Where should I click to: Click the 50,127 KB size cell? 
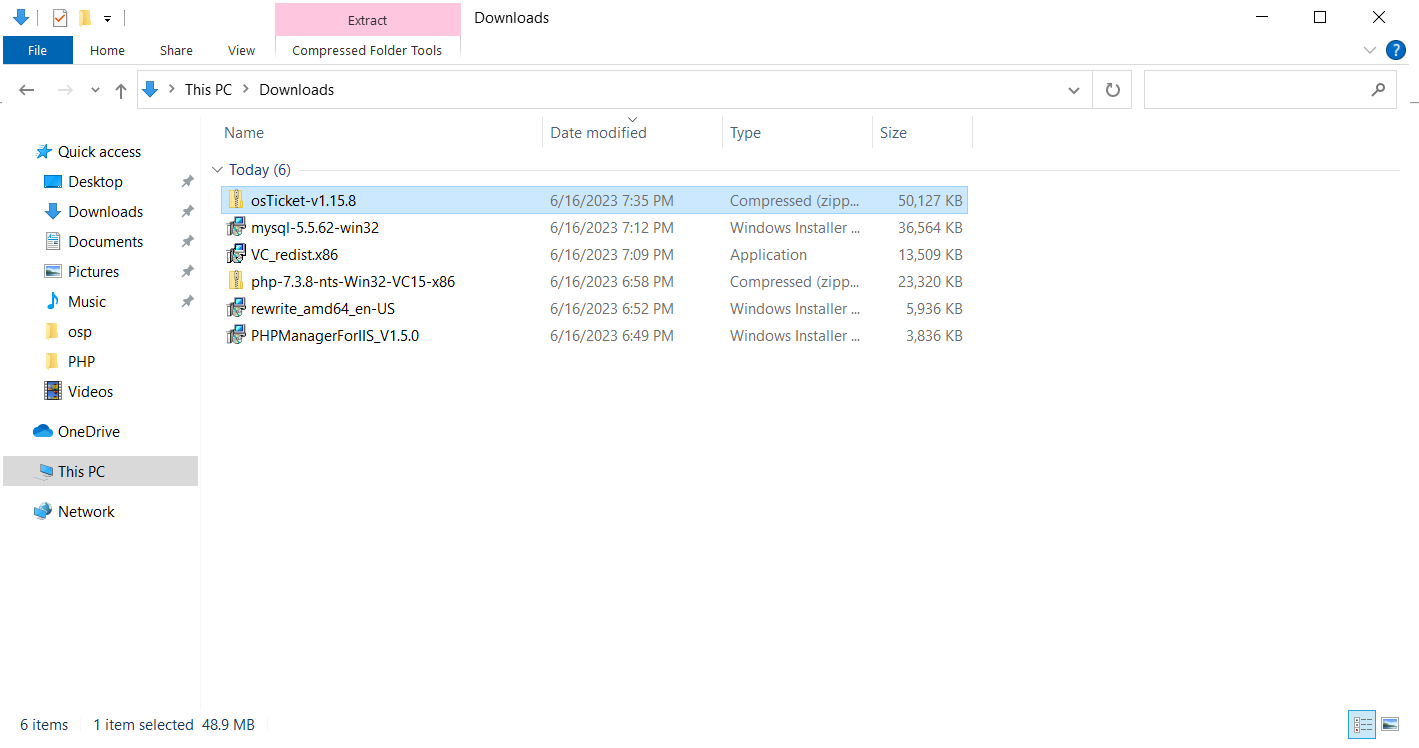tap(930, 201)
